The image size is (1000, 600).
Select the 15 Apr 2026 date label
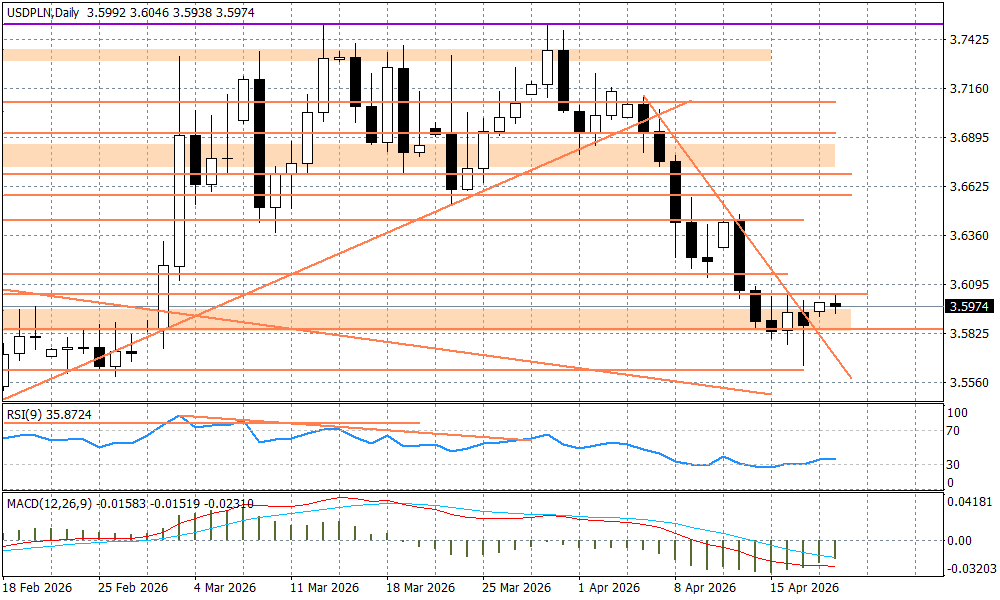click(x=801, y=587)
